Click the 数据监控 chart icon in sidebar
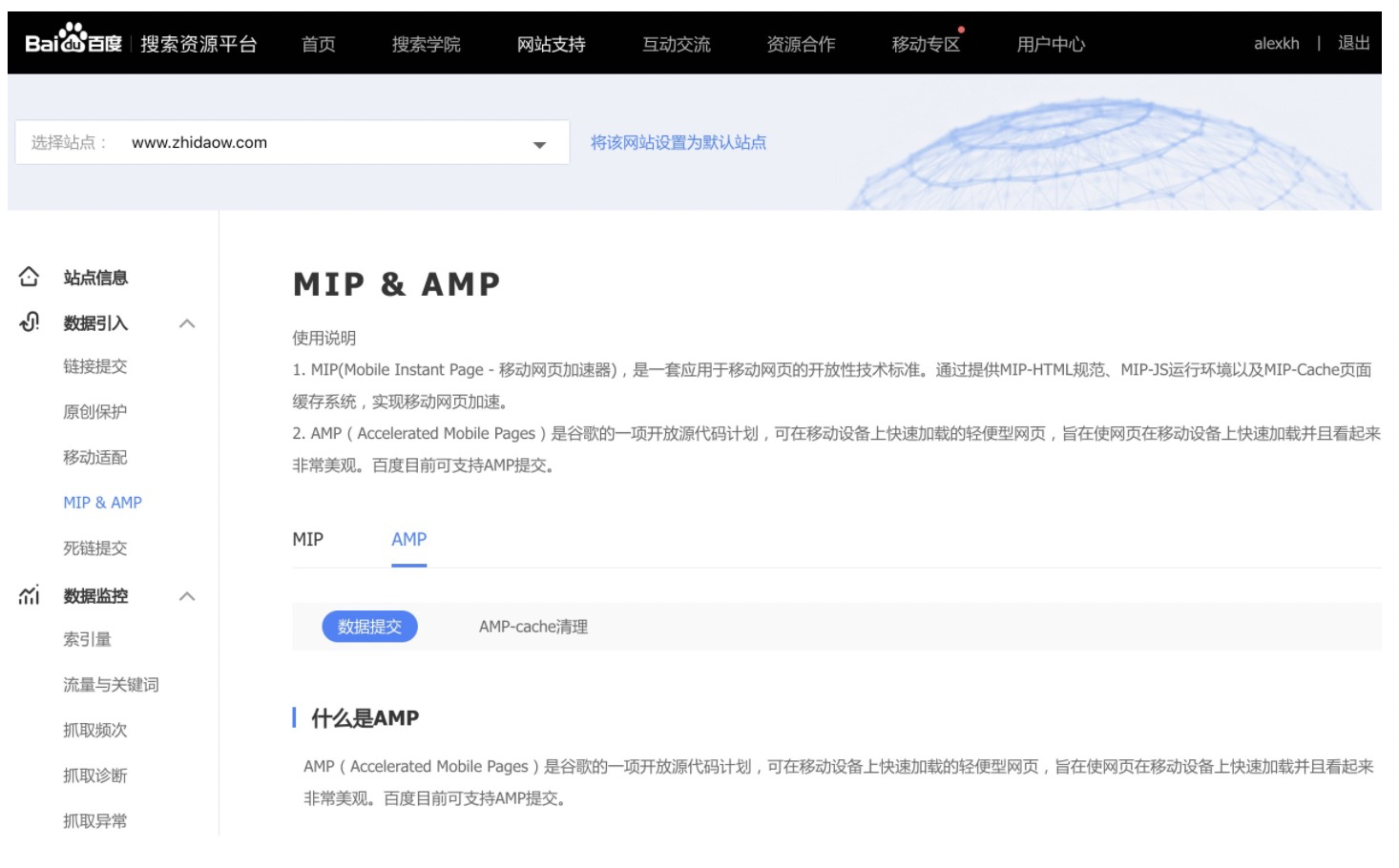Screen dimensions: 1399x868 [29, 596]
